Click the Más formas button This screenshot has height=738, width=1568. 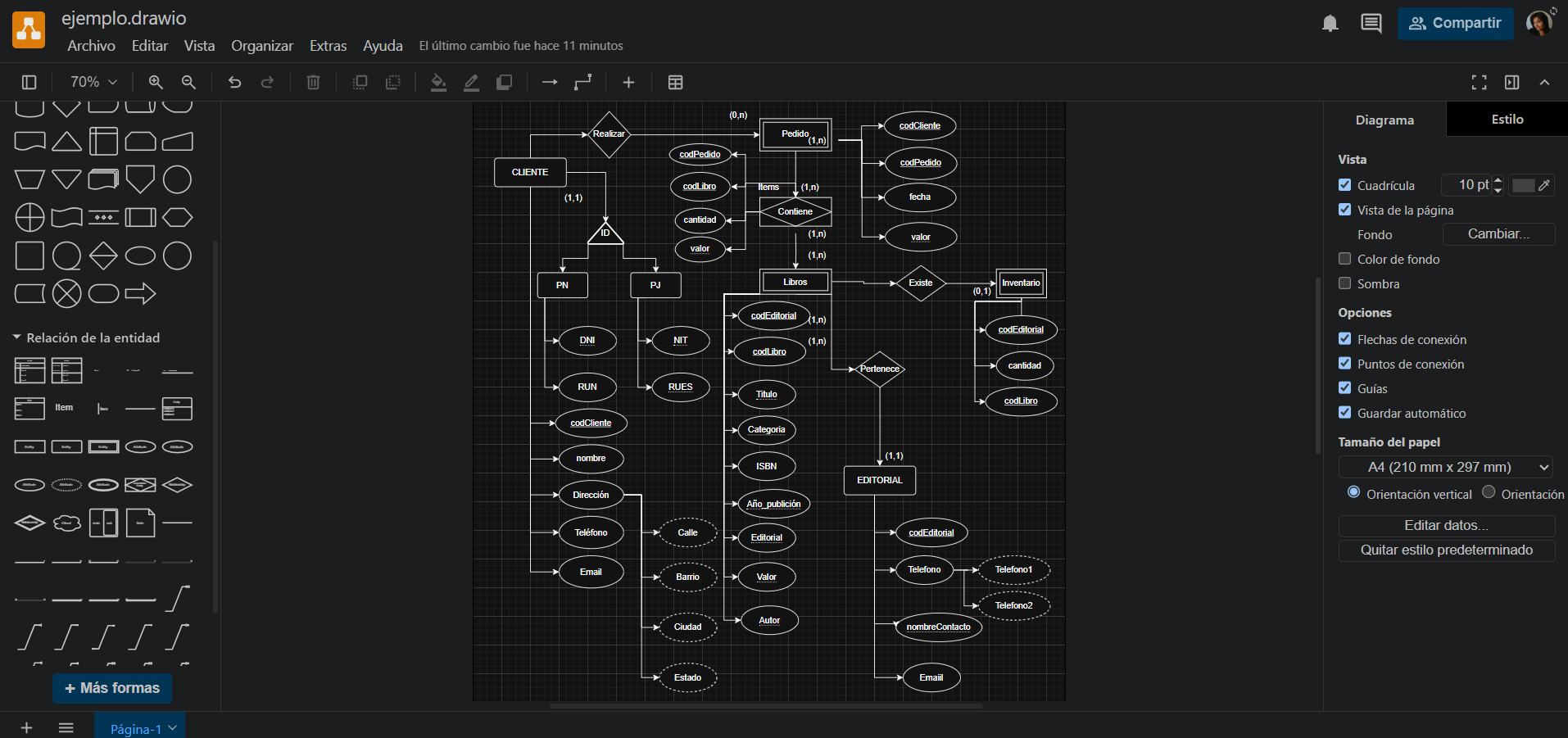tap(112, 688)
